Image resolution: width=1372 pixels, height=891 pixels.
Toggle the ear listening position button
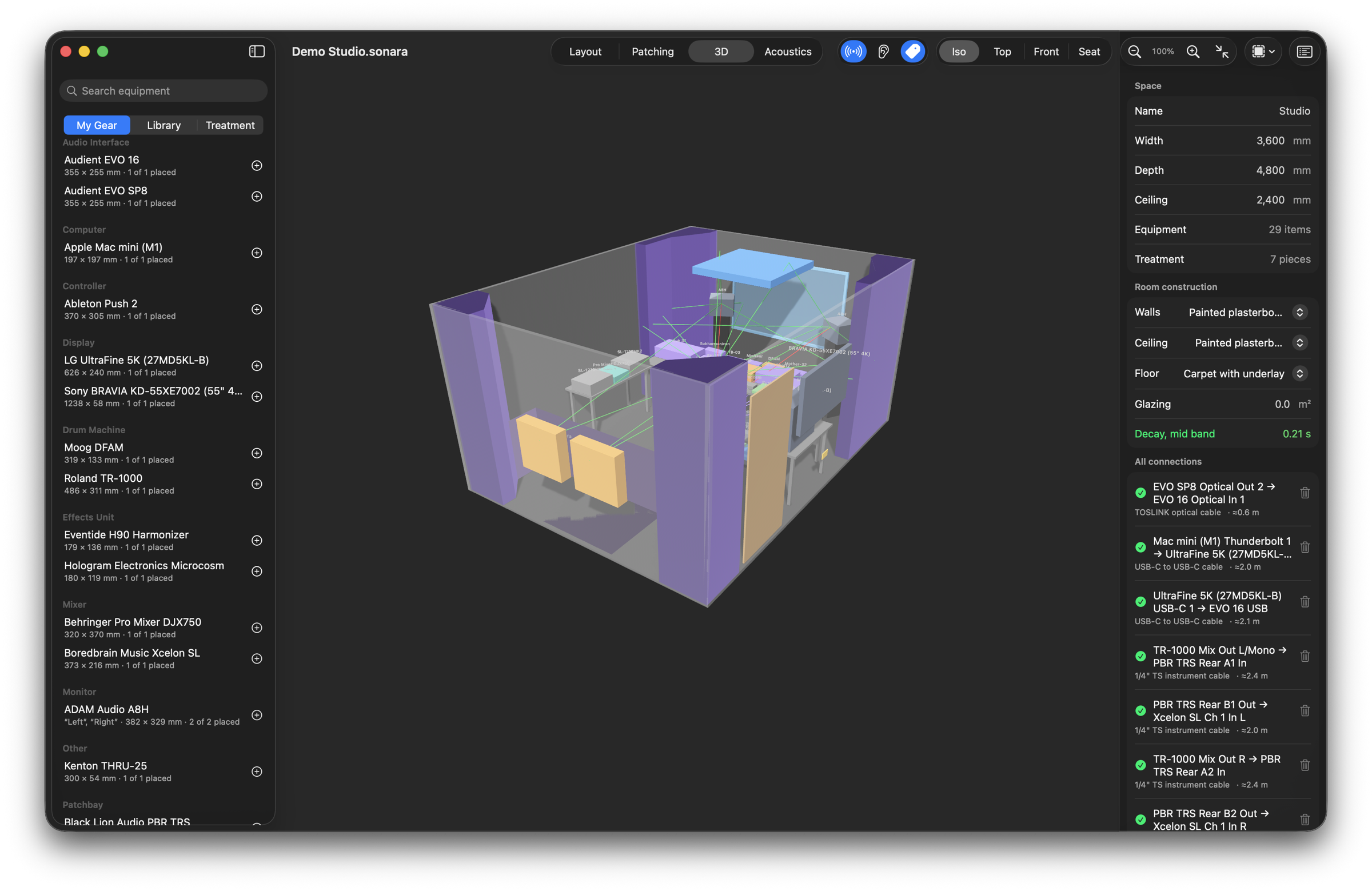click(883, 51)
